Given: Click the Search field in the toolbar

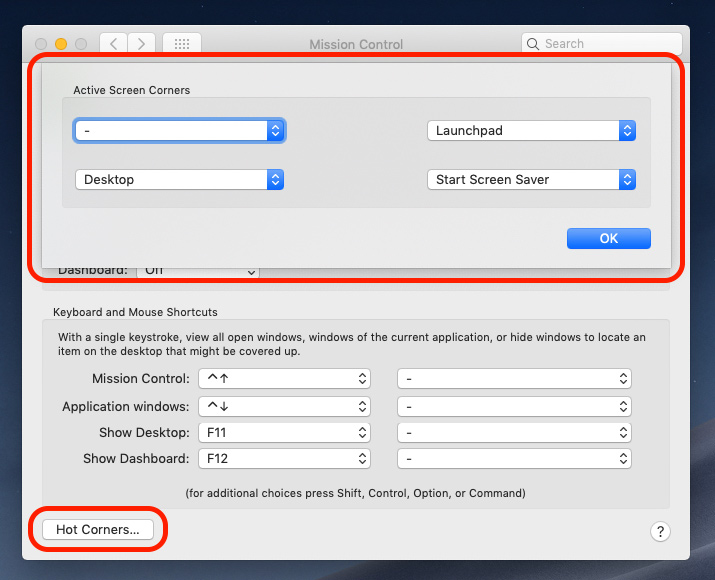Looking at the screenshot, I should (x=601, y=44).
